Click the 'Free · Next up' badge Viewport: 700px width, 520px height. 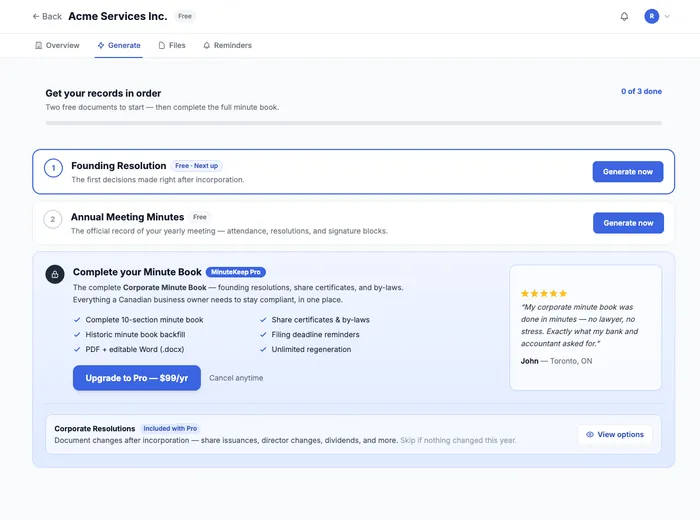pos(196,166)
